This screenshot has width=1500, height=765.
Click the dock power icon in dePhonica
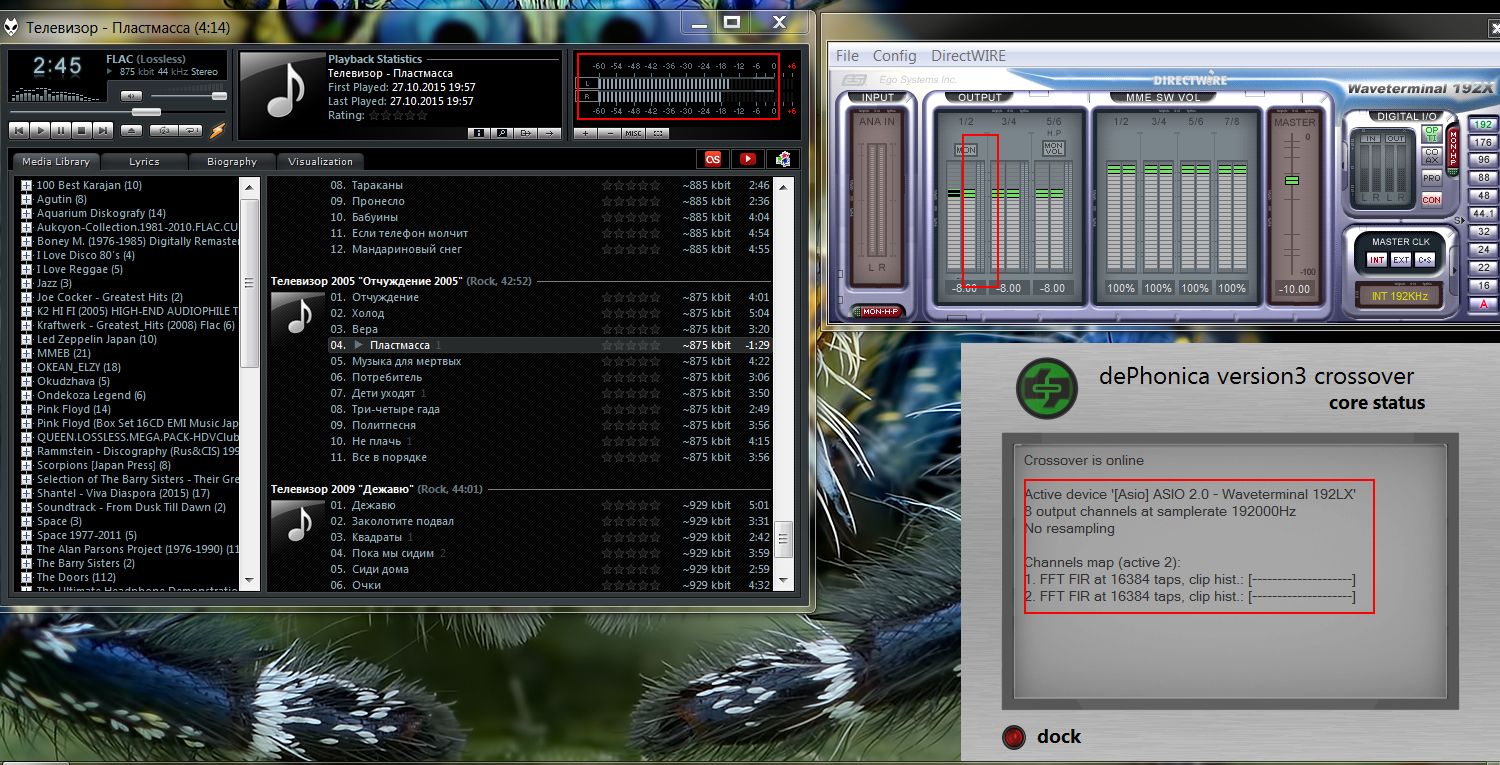point(1014,737)
